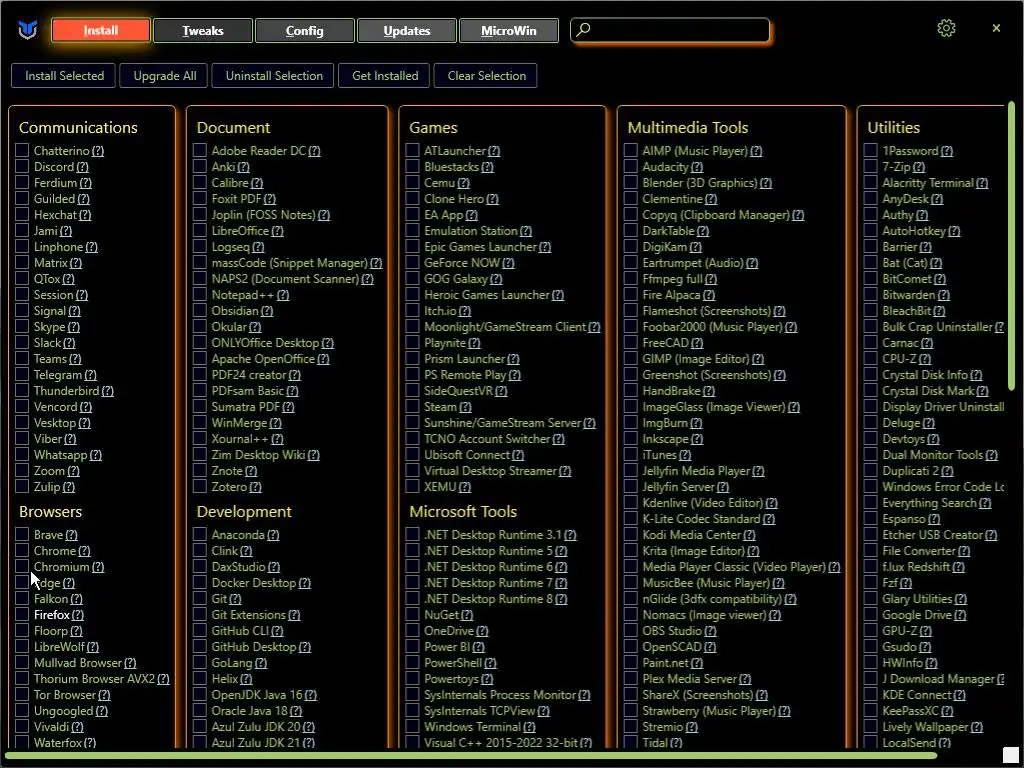Open the settings gear icon
The image size is (1024, 768).
tap(946, 28)
